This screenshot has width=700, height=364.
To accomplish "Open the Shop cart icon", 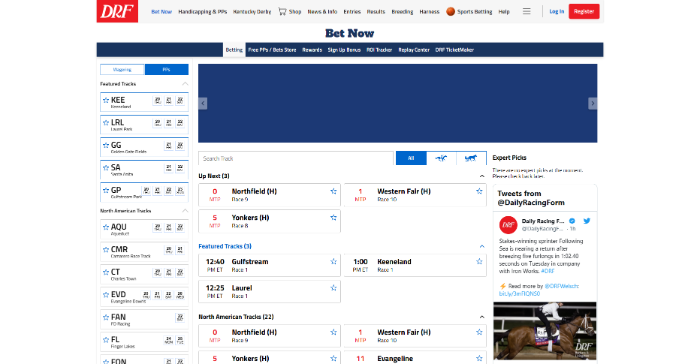I will [282, 11].
